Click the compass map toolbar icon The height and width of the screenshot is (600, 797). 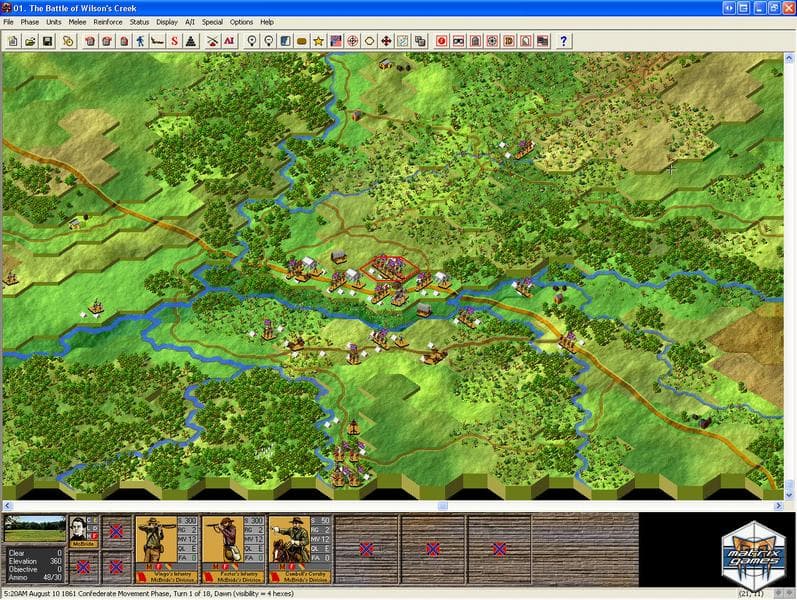pyautogui.click(x=403, y=41)
